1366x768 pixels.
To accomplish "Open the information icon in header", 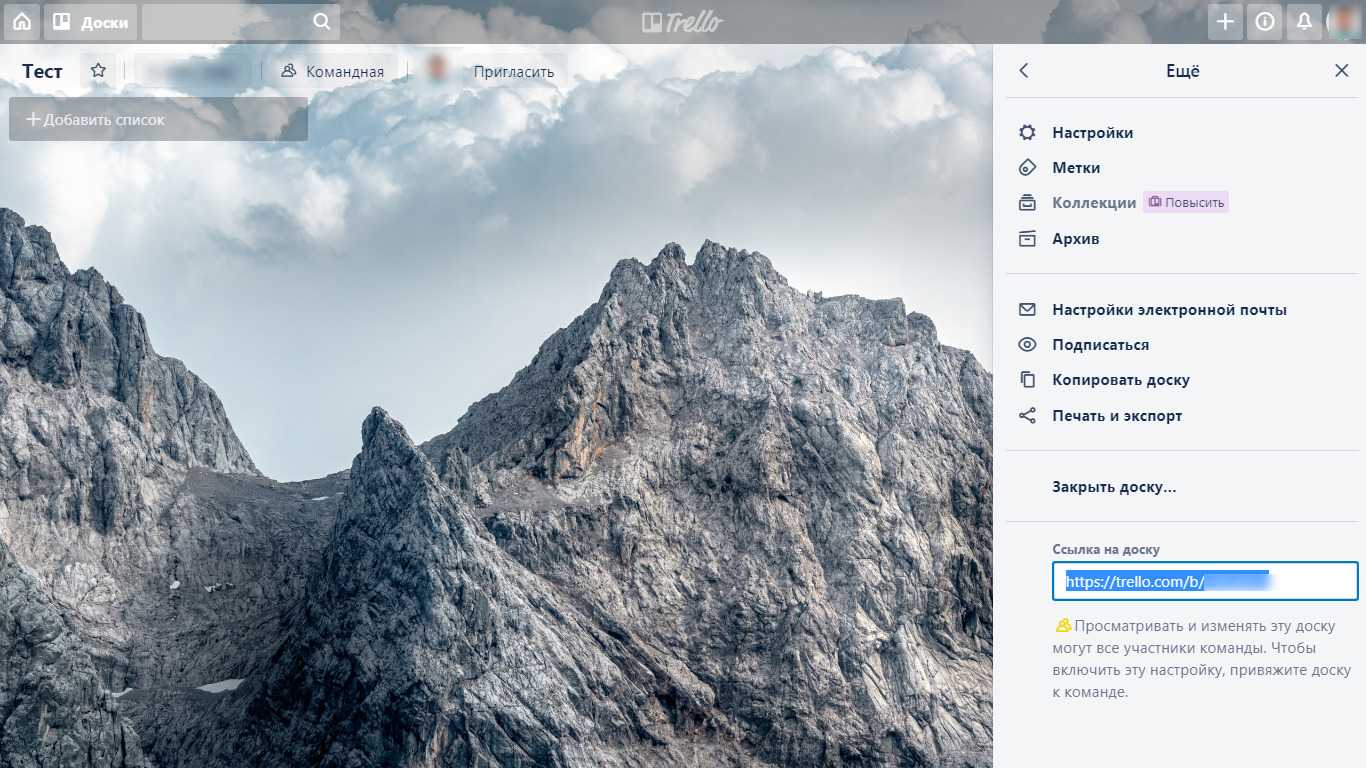I will [1265, 22].
